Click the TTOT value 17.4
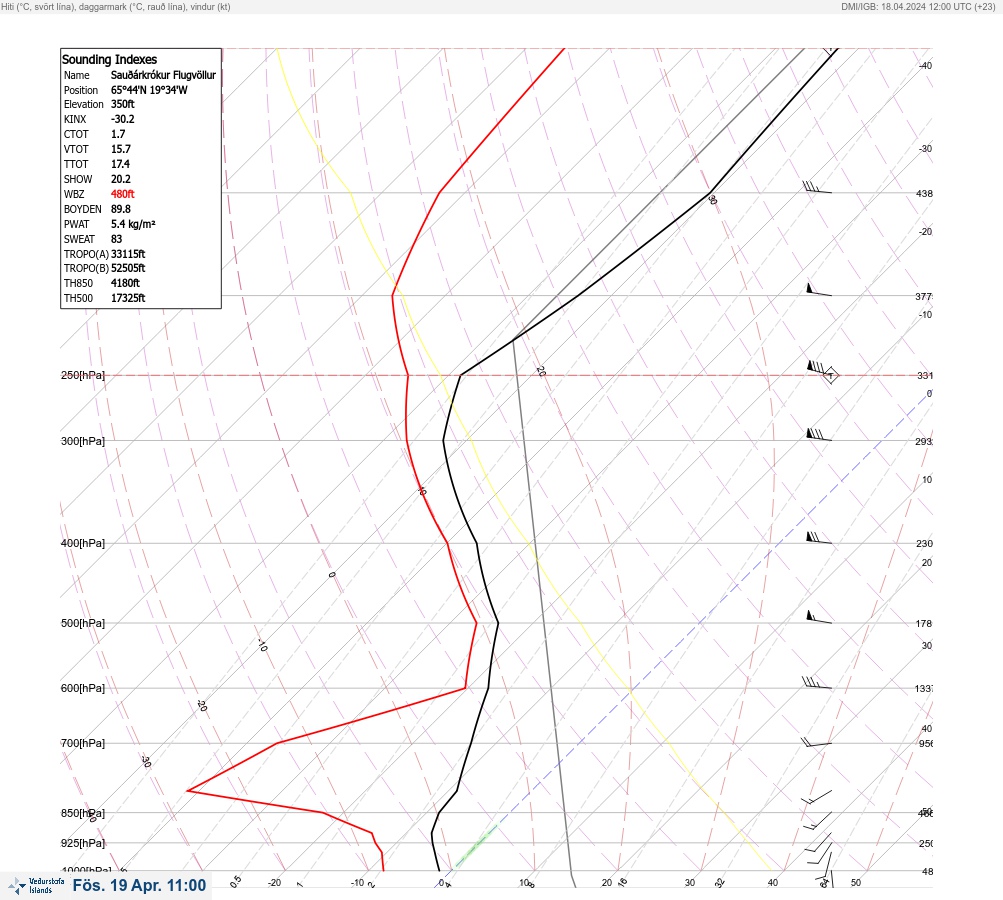 (120, 164)
